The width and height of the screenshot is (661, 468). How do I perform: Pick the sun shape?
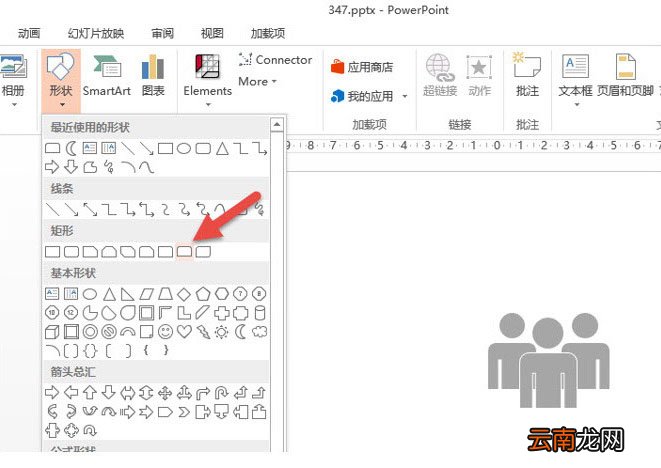[222, 332]
